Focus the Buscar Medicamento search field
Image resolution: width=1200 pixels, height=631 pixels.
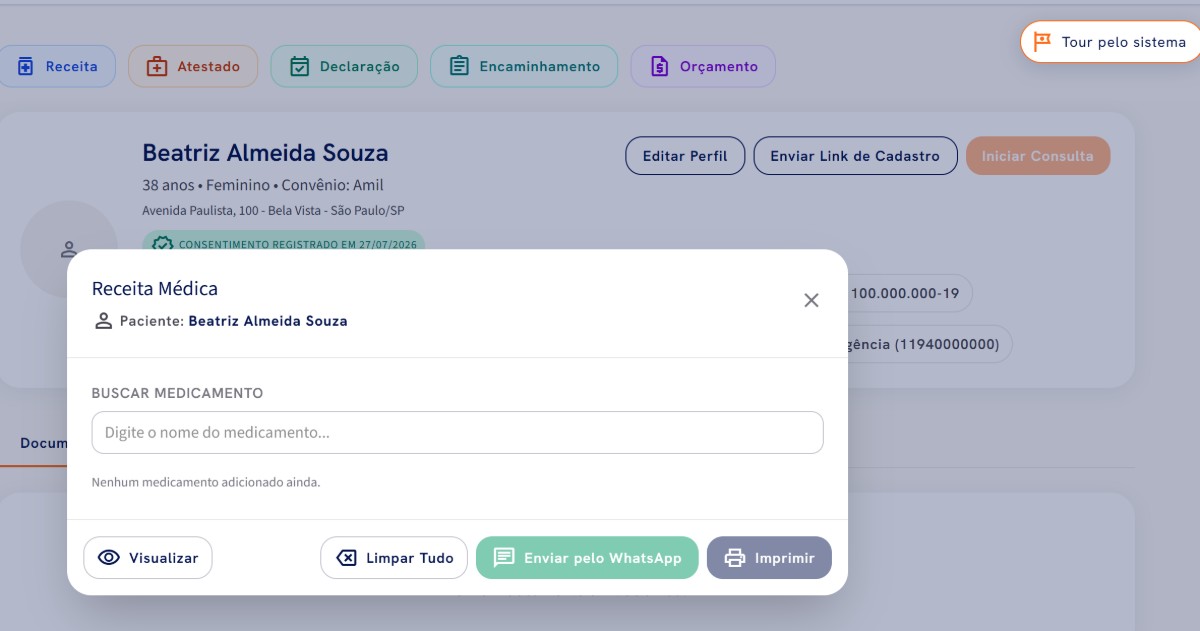pyautogui.click(x=457, y=433)
